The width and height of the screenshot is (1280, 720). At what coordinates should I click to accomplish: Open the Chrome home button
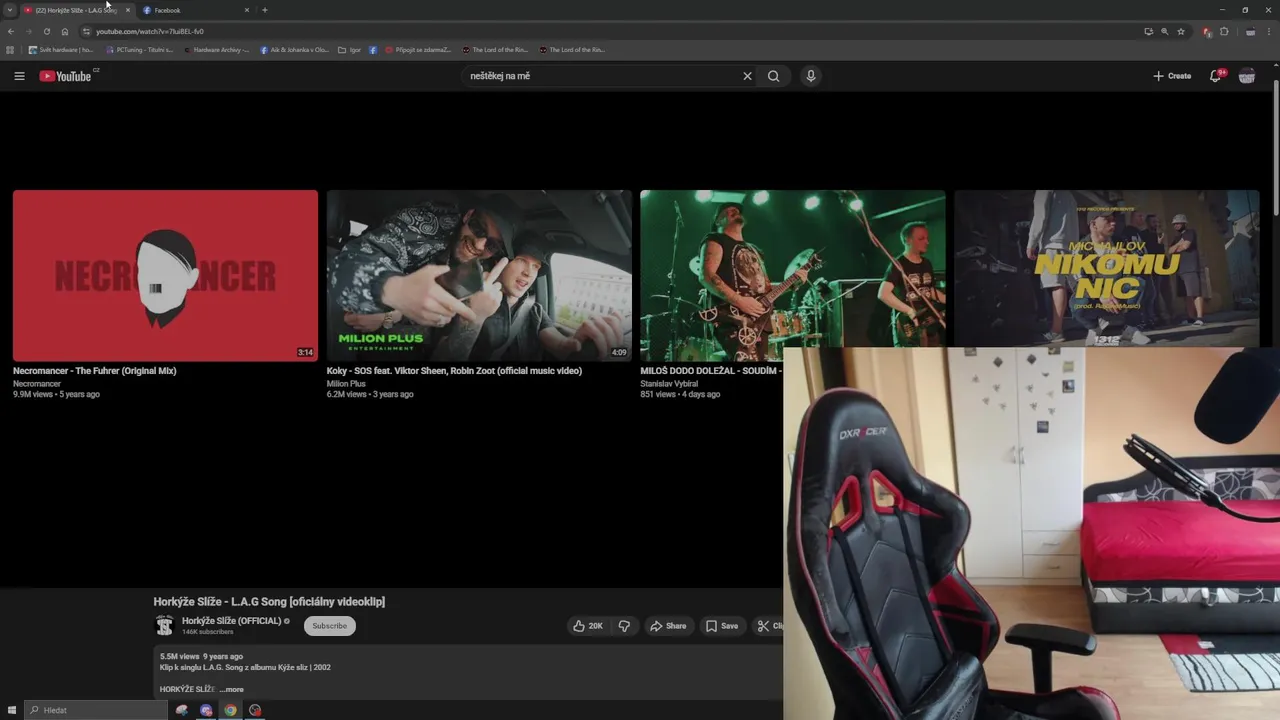click(65, 31)
